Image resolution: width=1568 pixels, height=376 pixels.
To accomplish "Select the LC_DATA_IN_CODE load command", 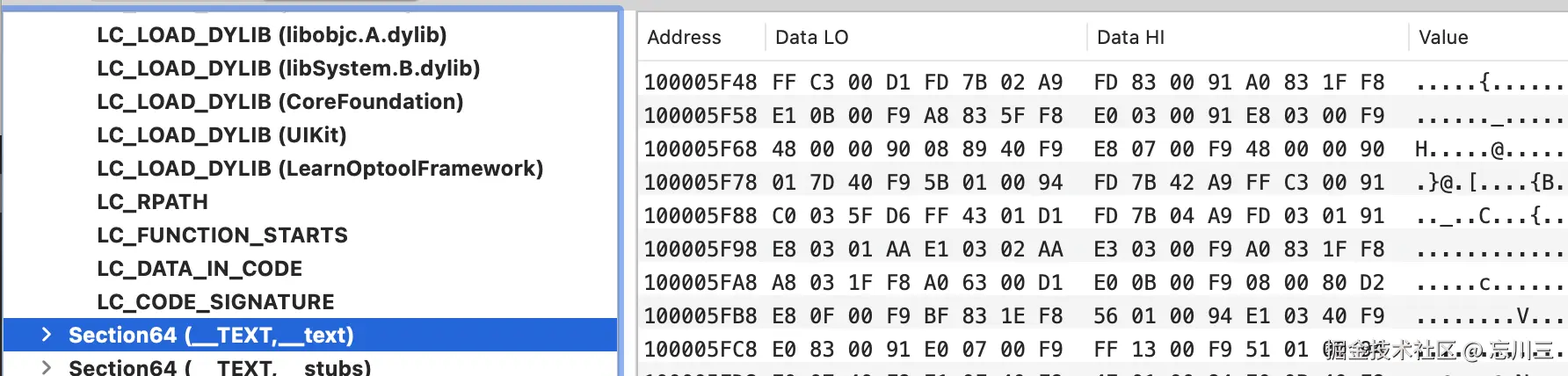I will [x=200, y=269].
